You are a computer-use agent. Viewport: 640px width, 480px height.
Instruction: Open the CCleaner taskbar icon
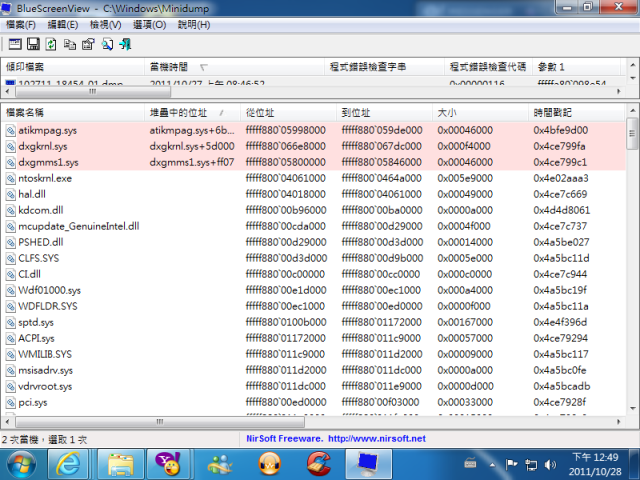(x=318, y=464)
